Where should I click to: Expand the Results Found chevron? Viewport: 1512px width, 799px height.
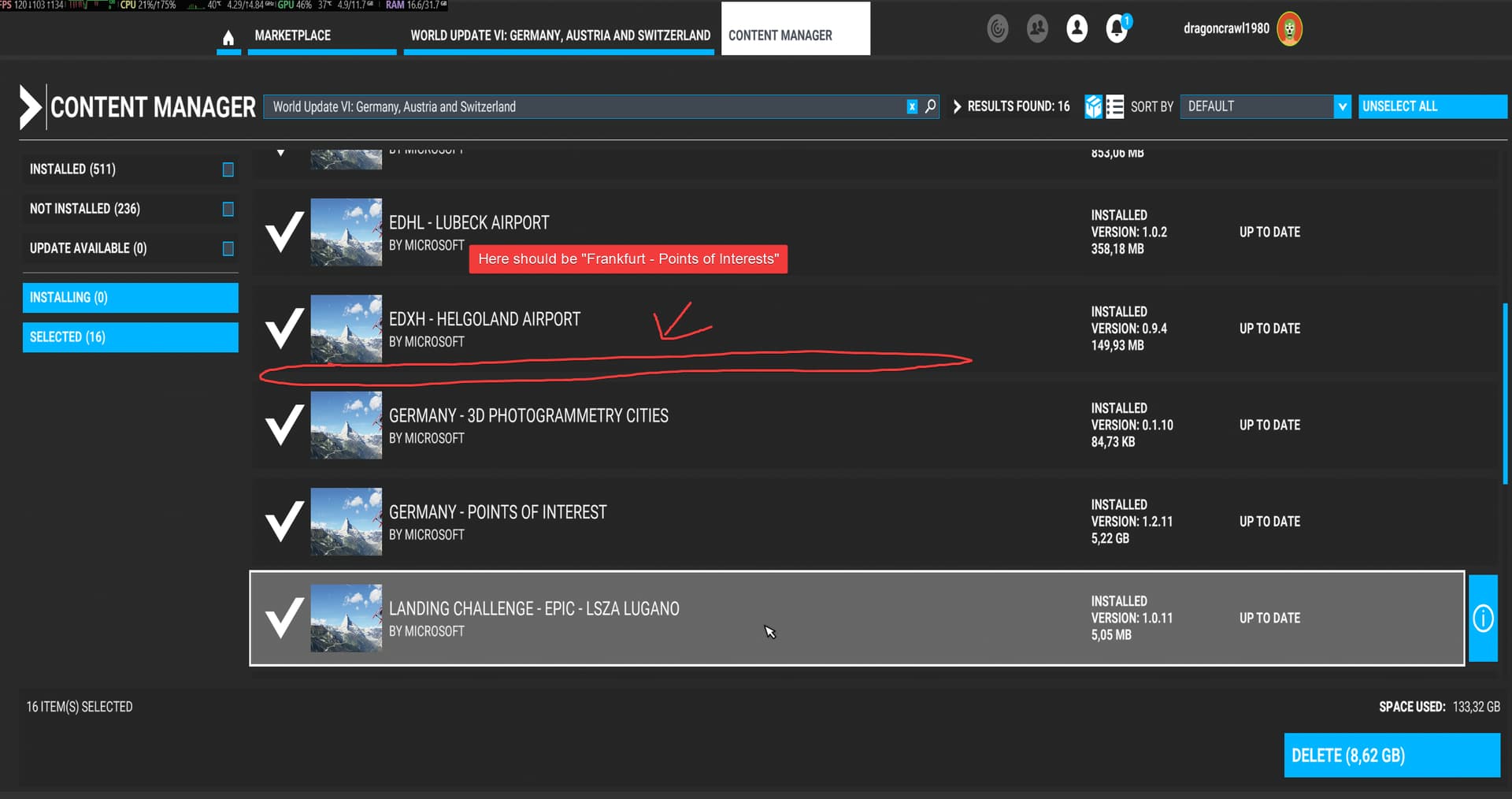click(958, 106)
